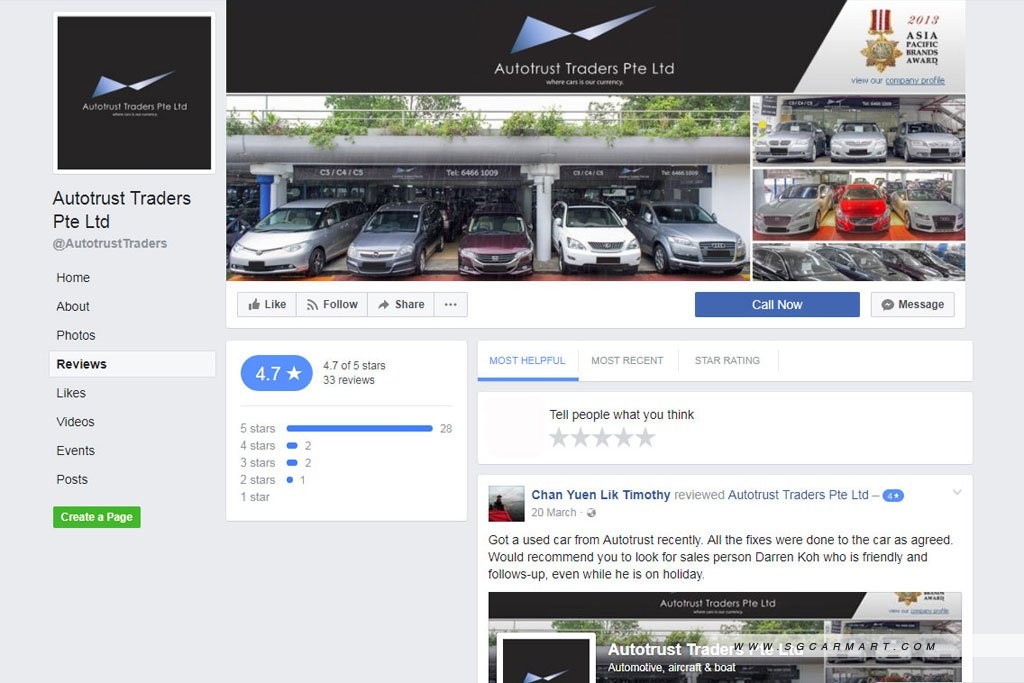Open the Star Rating filter tab
The width and height of the screenshot is (1024, 683).
727,360
